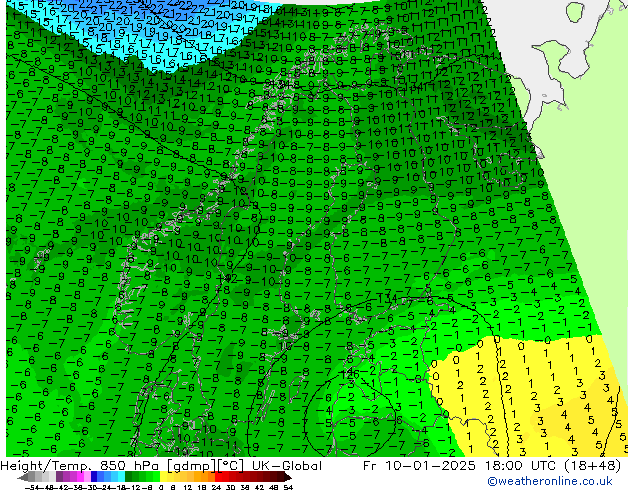Click the '-54' legend scale value
Viewport: 634px width, 490px height.
[x=32, y=487]
